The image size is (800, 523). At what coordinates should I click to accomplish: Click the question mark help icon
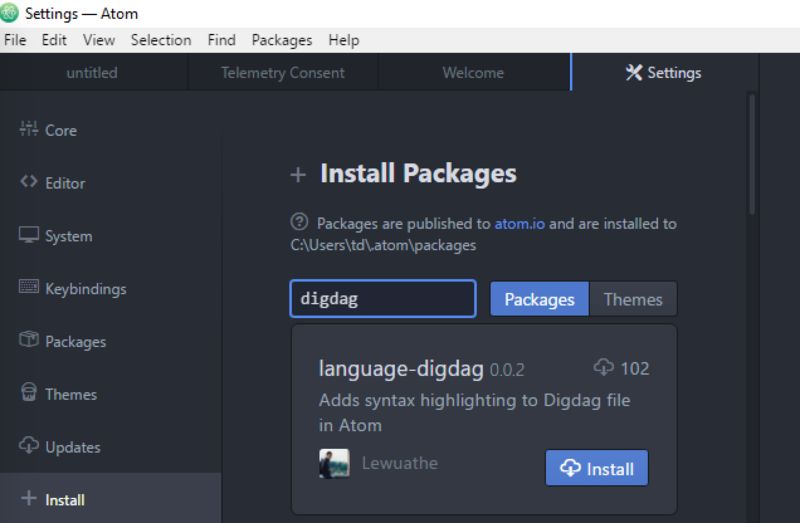click(x=299, y=222)
